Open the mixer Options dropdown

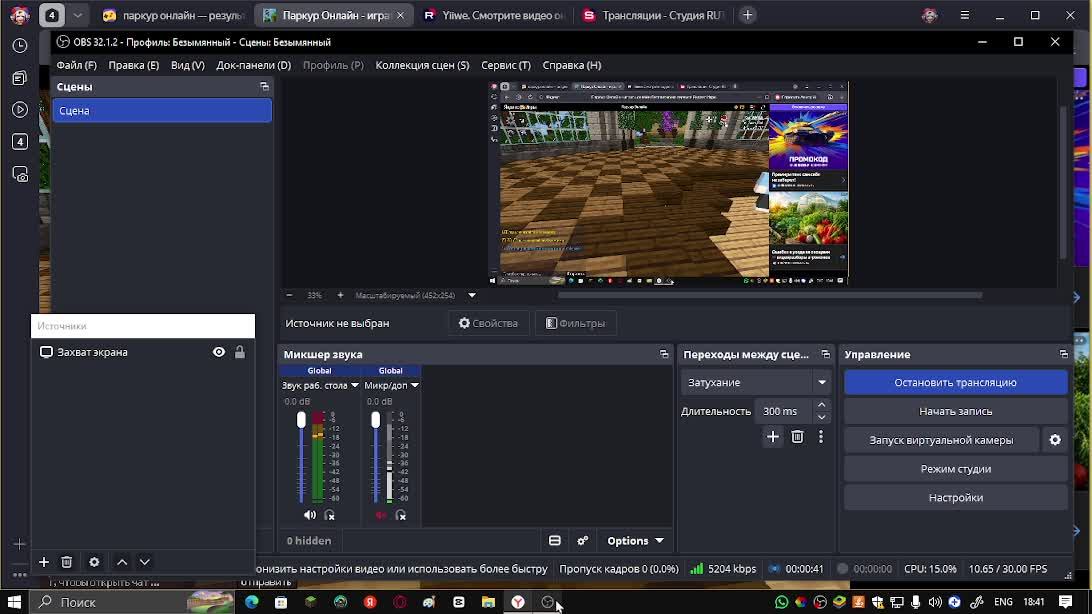[635, 541]
